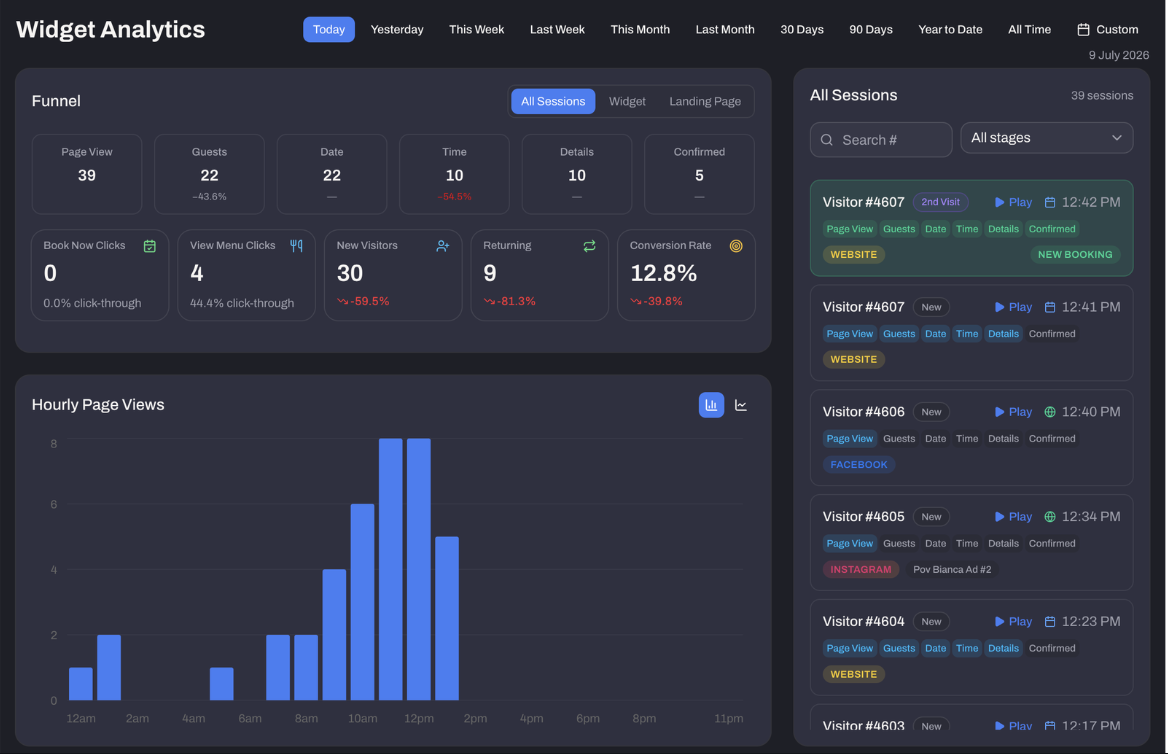The width and height of the screenshot is (1168, 754).
Task: Click calendar icon beside 12:41 PM
Action: (1050, 308)
